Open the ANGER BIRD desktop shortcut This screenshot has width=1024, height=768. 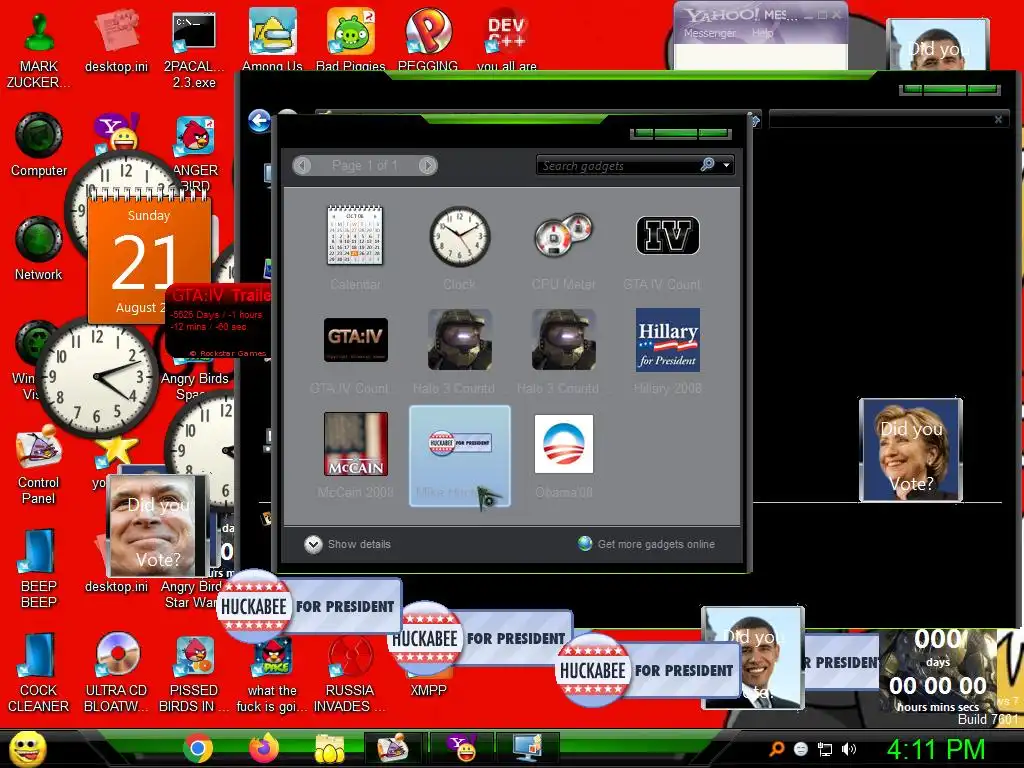(x=195, y=153)
